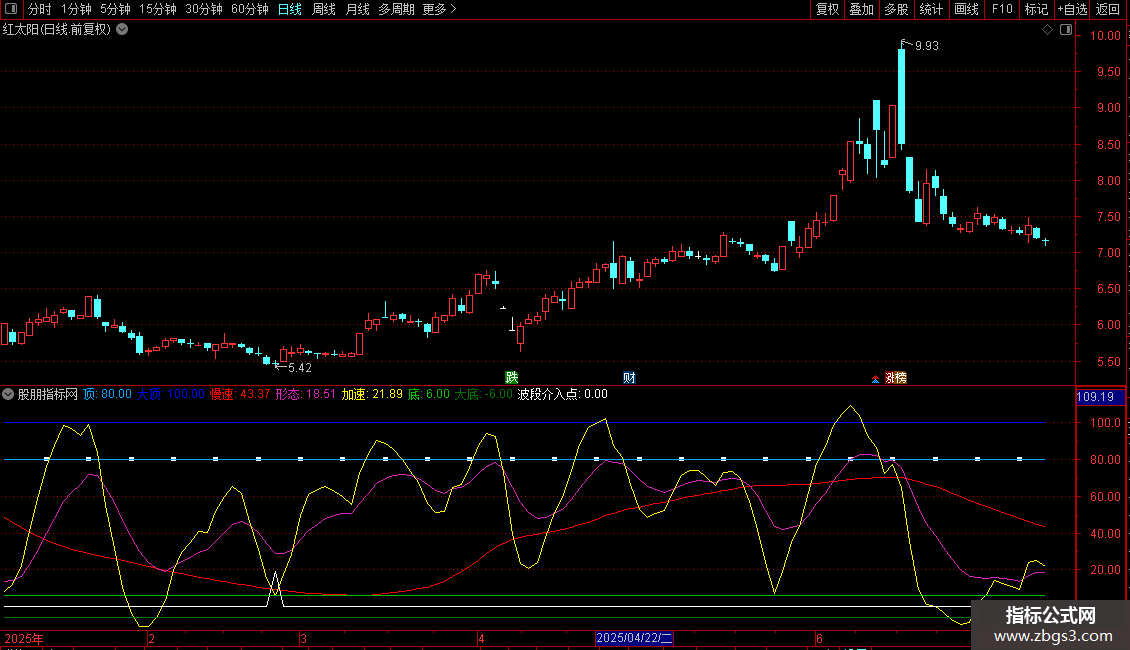Click the 涨榜 marker below the chart
The image size is (1130, 650).
coord(895,378)
